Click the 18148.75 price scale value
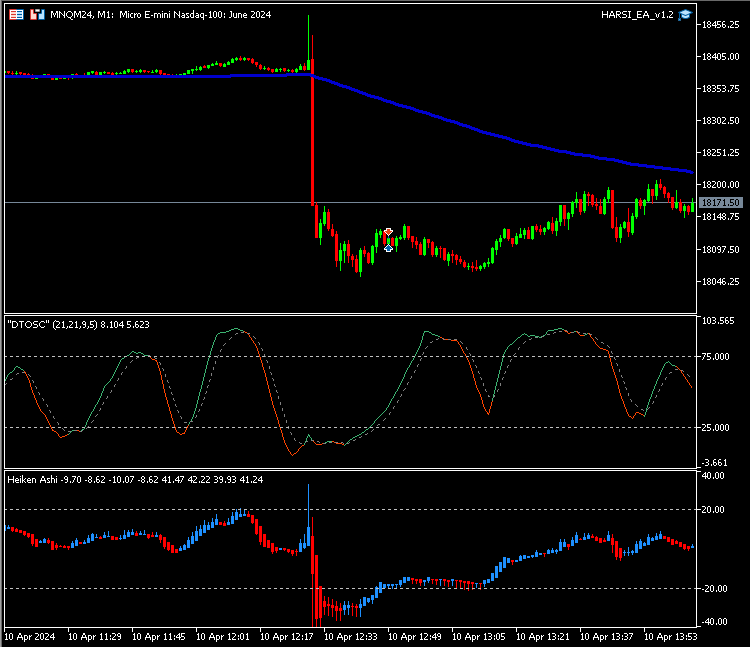Viewport: 750px width, 647px height. (x=720, y=217)
